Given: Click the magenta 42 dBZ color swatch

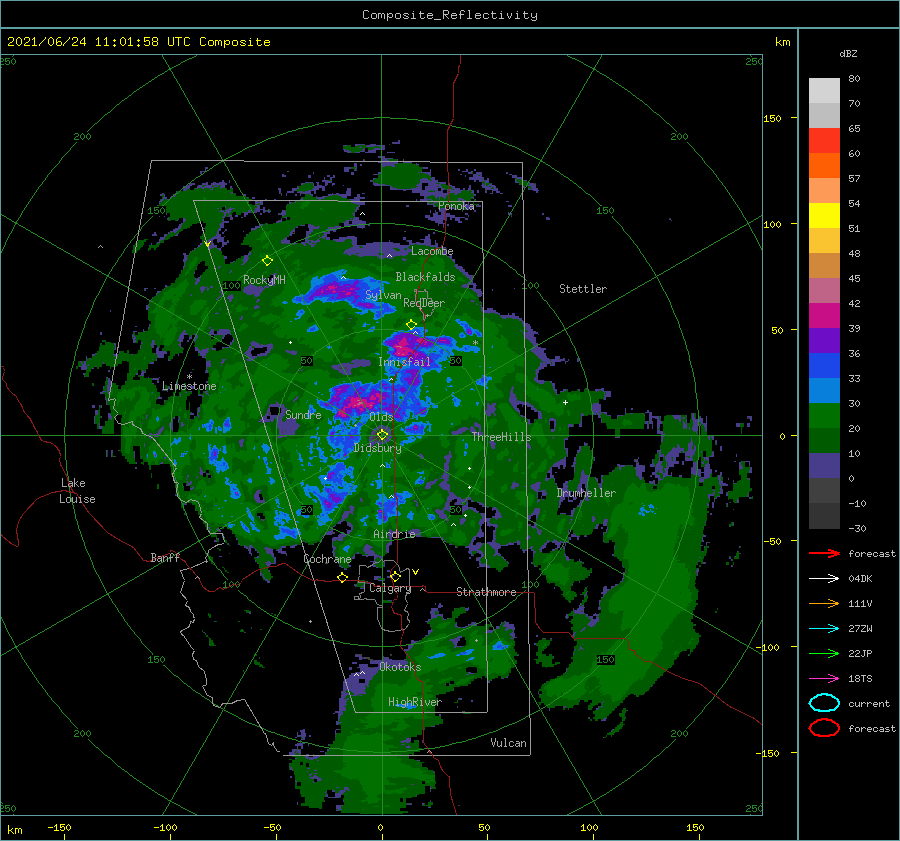Looking at the screenshot, I should pos(824,315).
